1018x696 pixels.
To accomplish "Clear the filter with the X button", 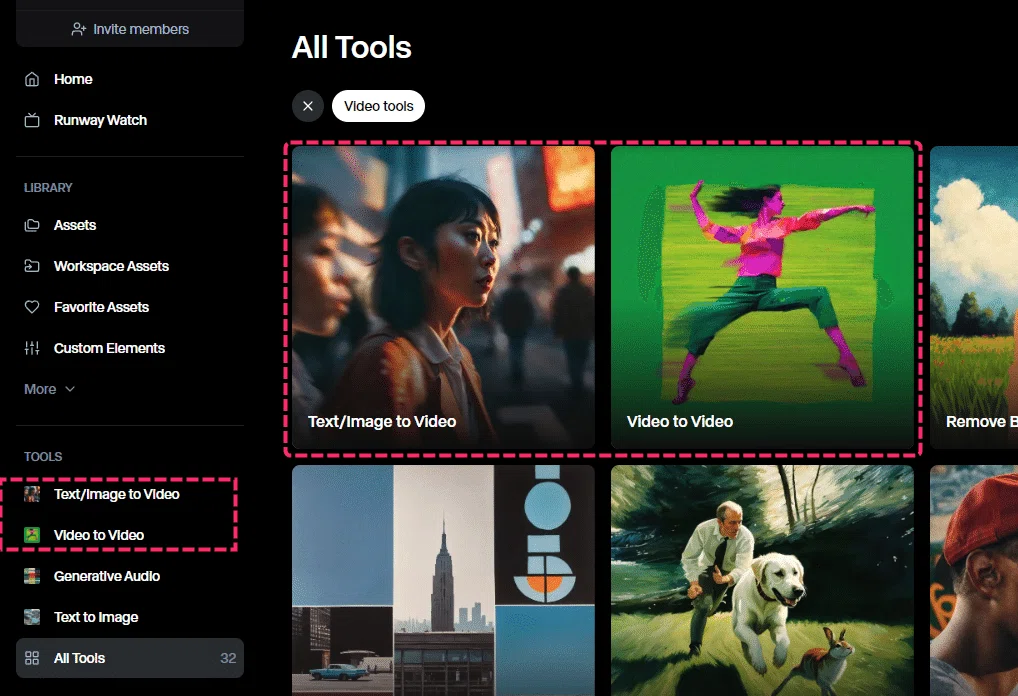I will (x=308, y=106).
